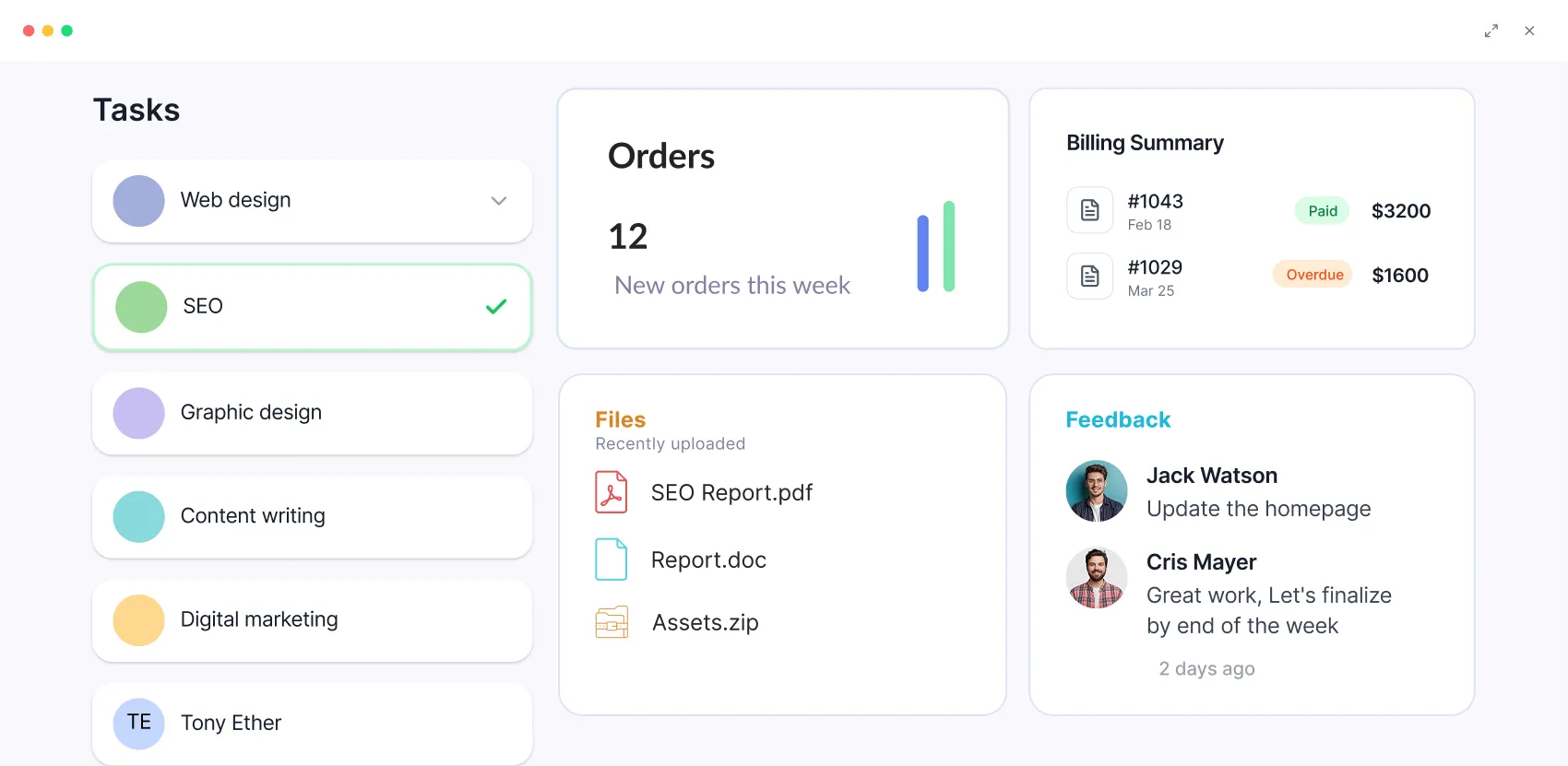Click Jack Watson's profile photo
Viewport: 1568px width, 766px height.
(1096, 491)
